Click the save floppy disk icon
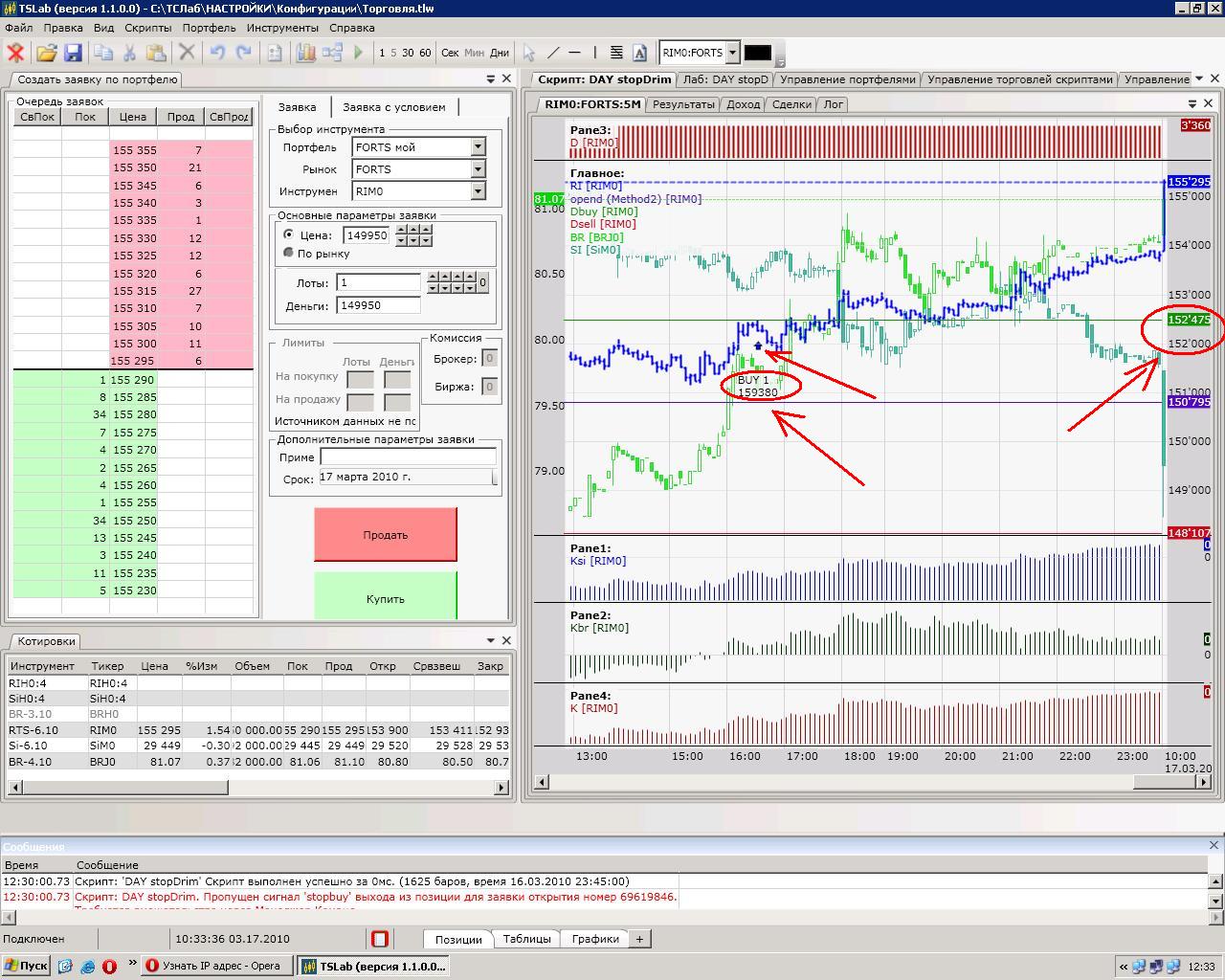Image resolution: width=1225 pixels, height=980 pixels. point(73,53)
